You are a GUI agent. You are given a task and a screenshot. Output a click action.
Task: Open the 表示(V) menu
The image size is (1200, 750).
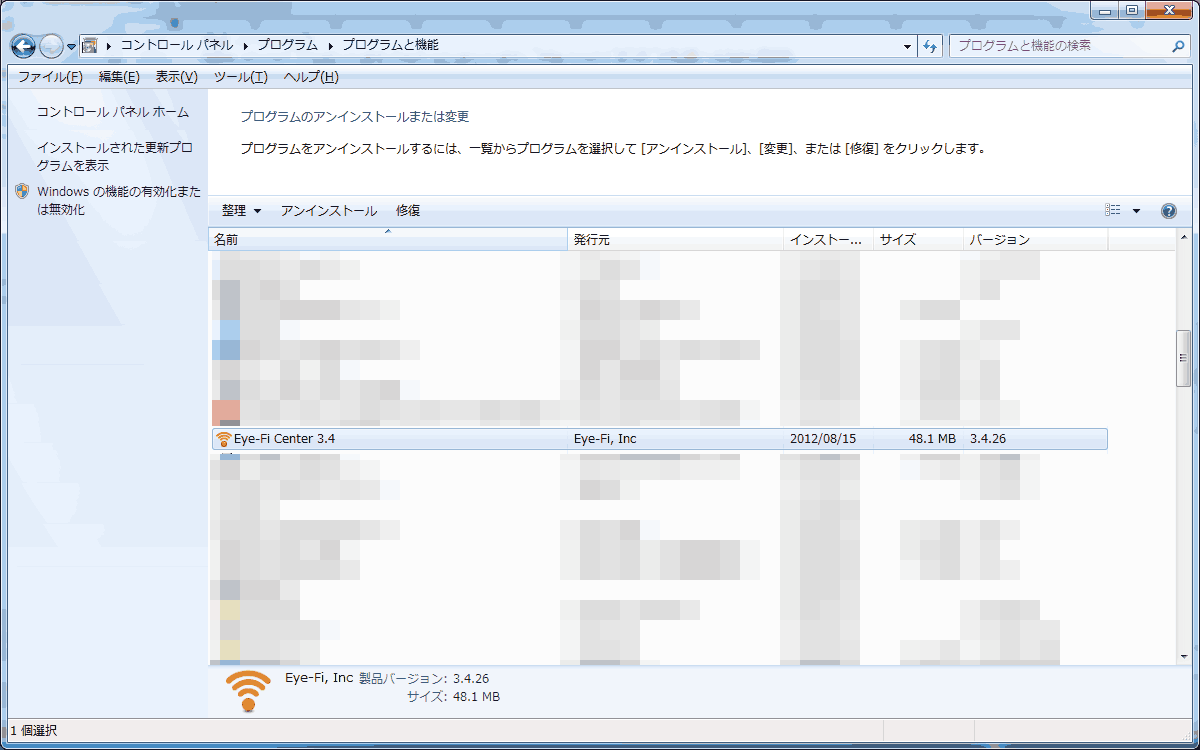176,77
